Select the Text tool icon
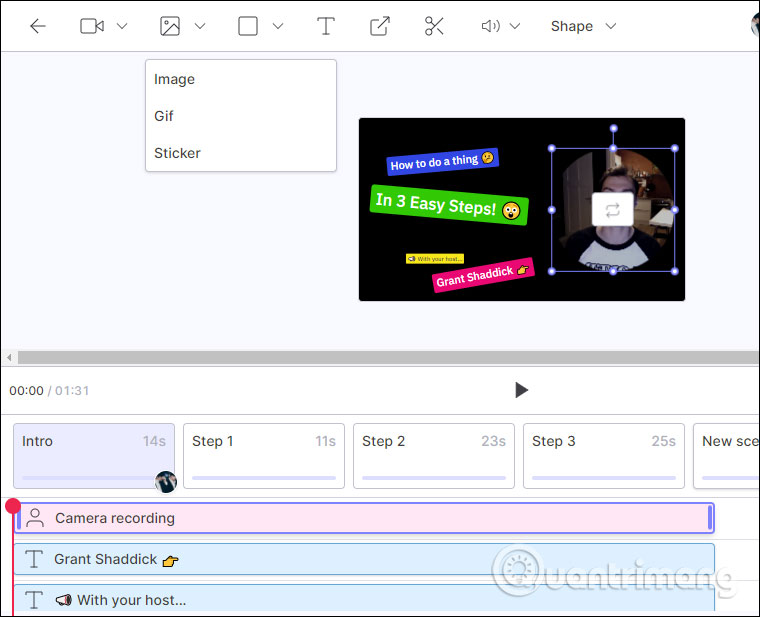The image size is (760, 617). coord(325,27)
